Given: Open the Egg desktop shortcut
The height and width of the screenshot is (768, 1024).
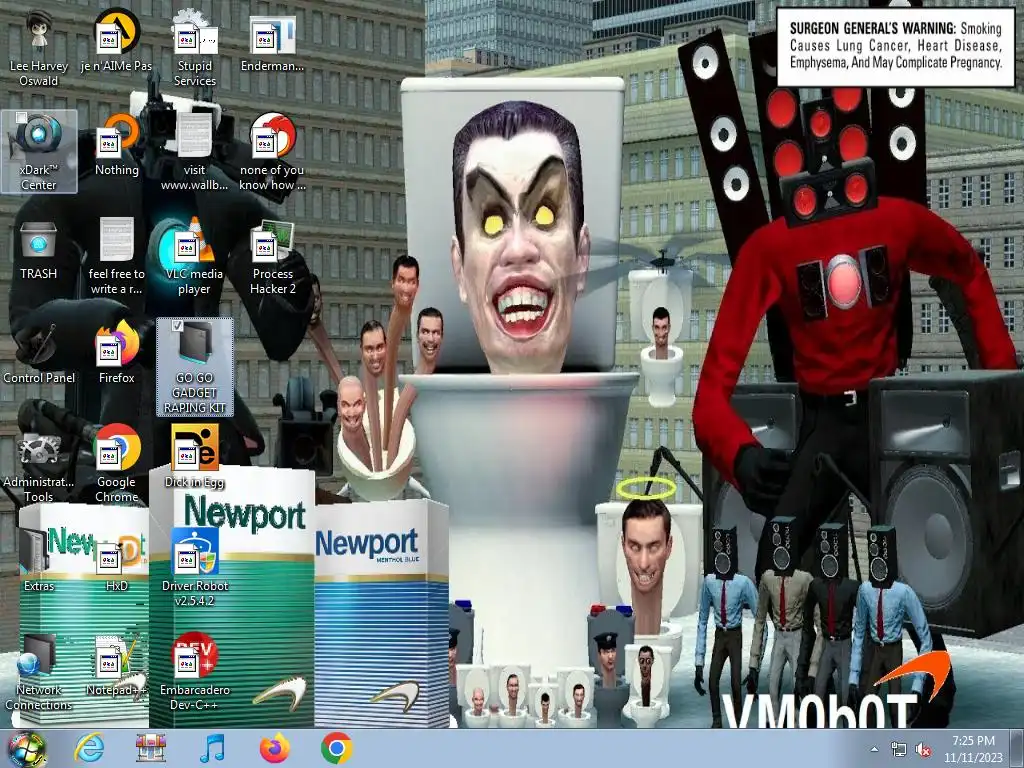Looking at the screenshot, I should pyautogui.click(x=195, y=456).
